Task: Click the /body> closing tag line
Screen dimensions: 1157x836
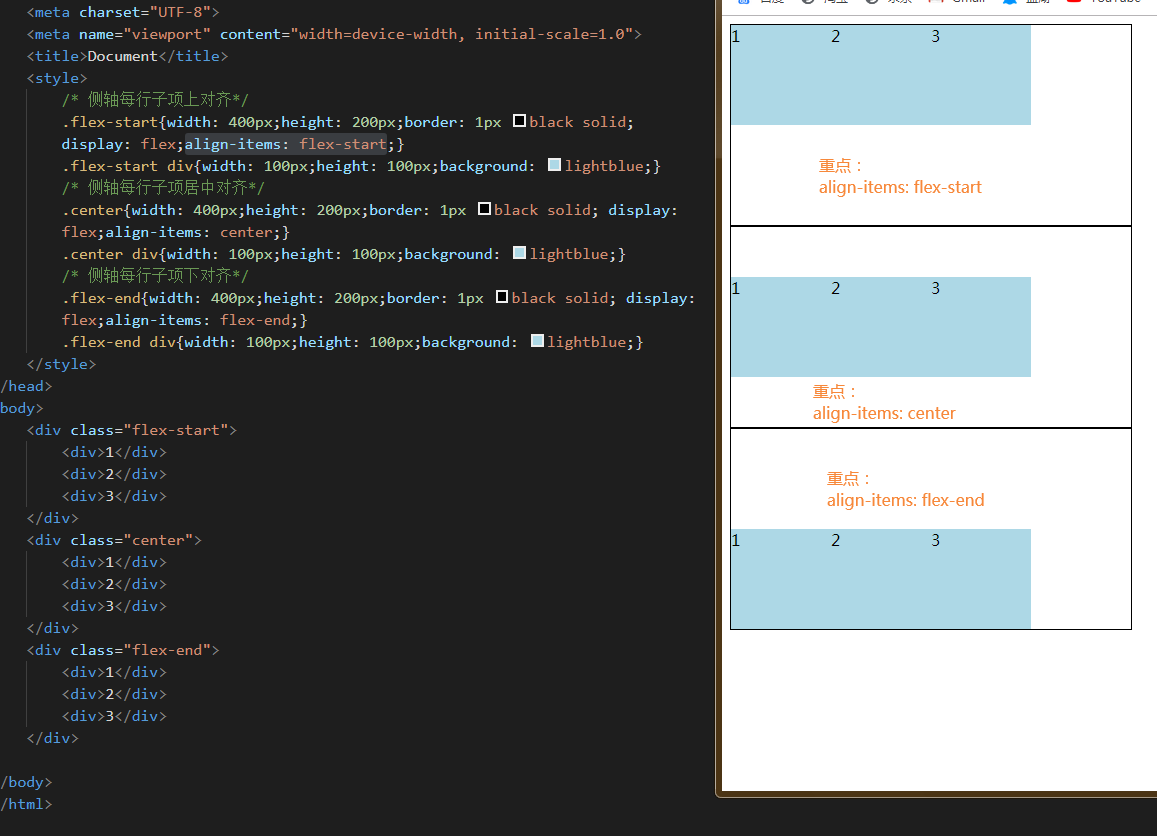Action: pyautogui.click(x=27, y=782)
